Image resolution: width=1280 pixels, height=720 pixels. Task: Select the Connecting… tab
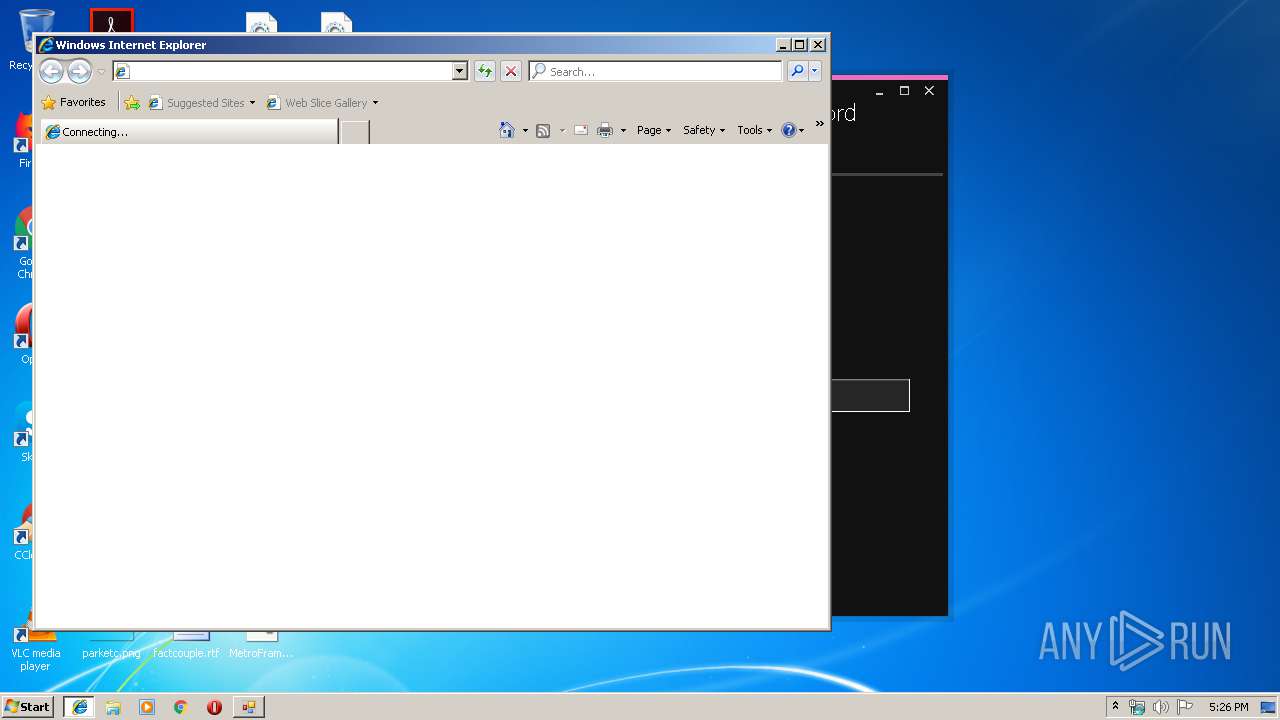[189, 132]
